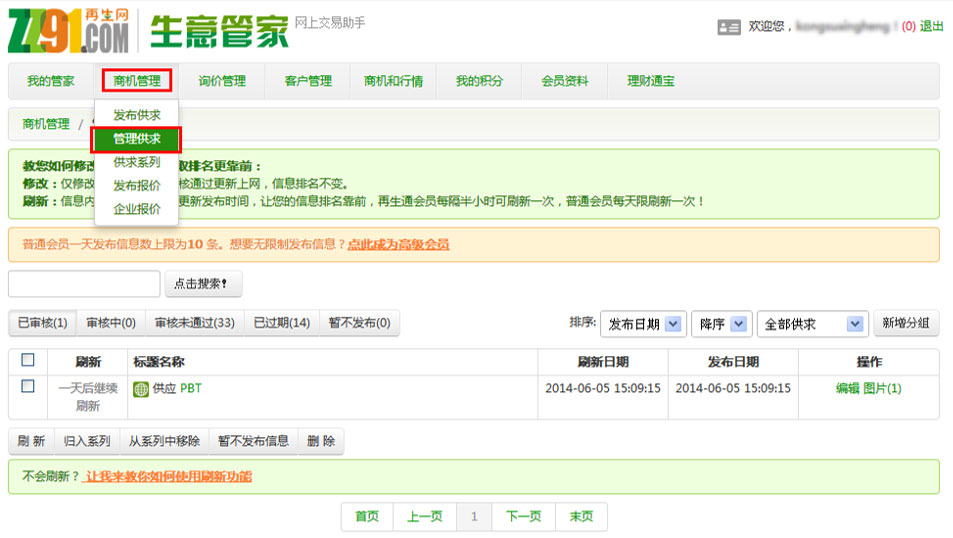Click the ZZ91.com site logo
The image size is (953, 538).
click(x=68, y=30)
